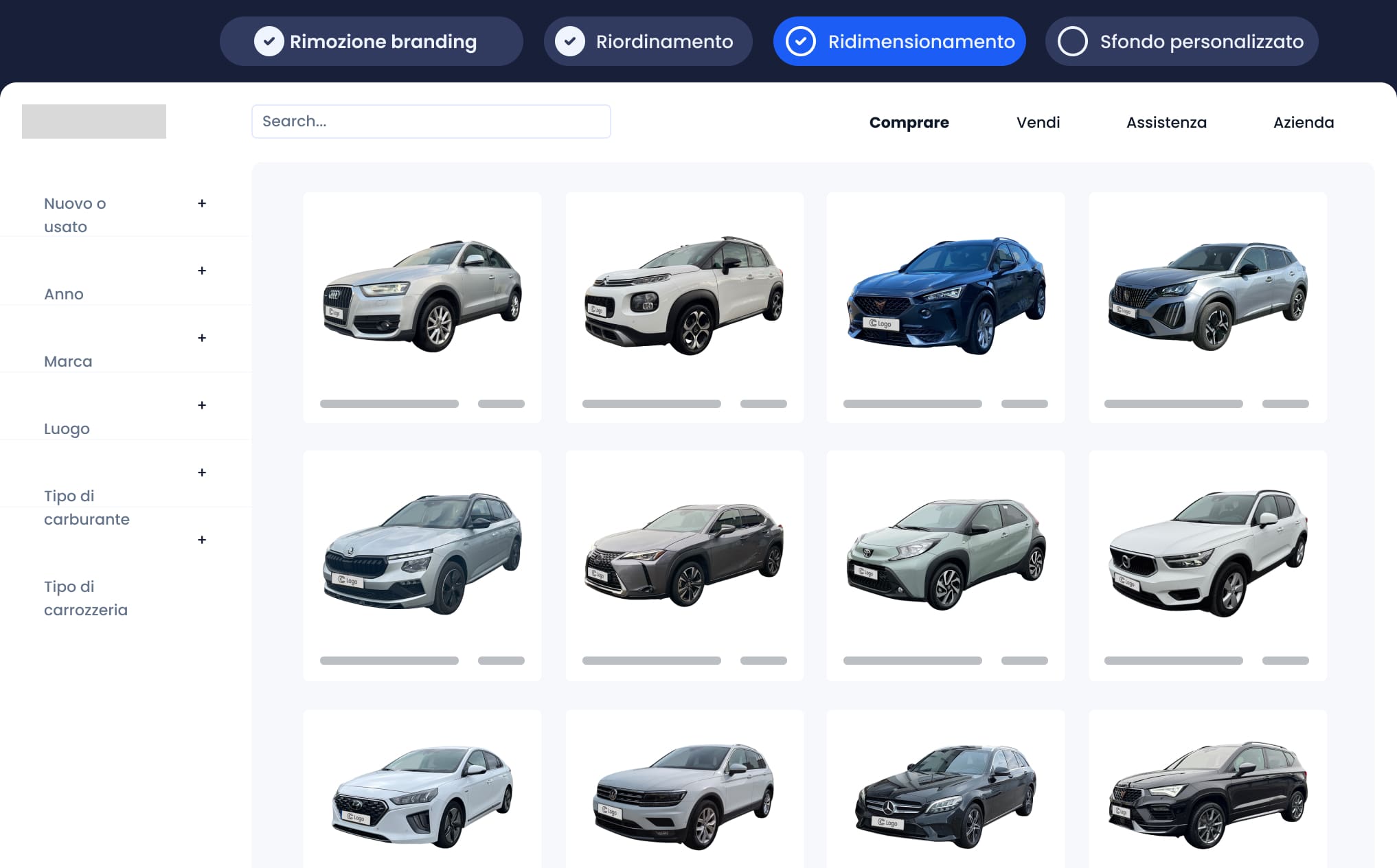The height and width of the screenshot is (868, 1397).
Task: Open the white Citroën C3 Aircross image
Action: 684,296
